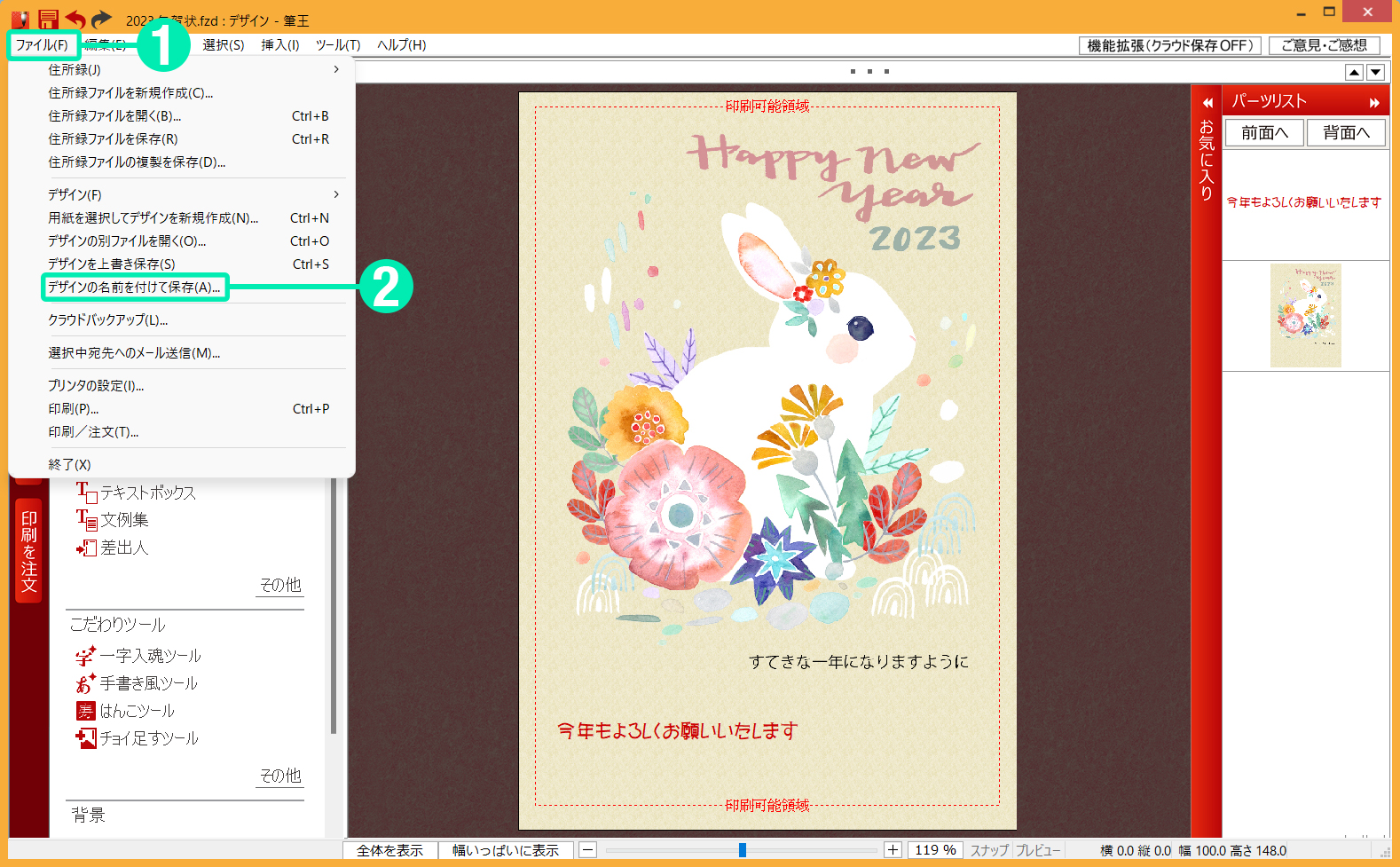1400x867 pixels.
Task: Adjust the zoom slider handle
Action: coord(743,850)
